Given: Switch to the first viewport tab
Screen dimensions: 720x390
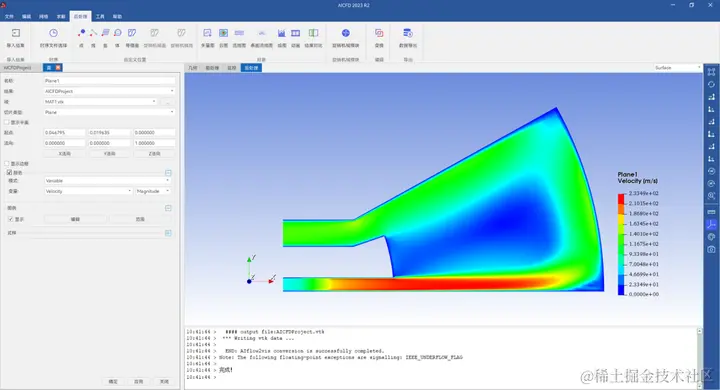Looking at the screenshot, I should pos(193,68).
